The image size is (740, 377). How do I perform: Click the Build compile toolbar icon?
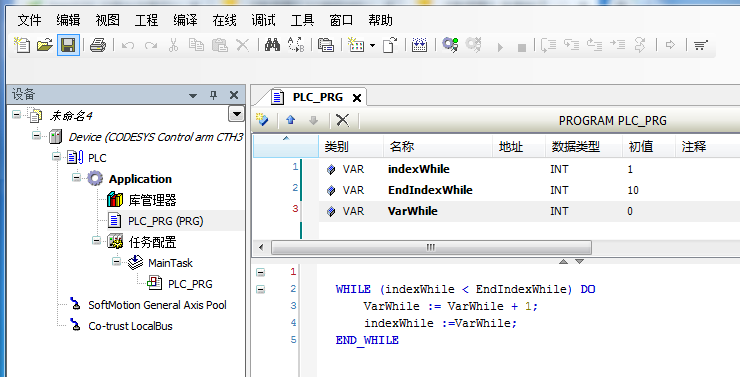pos(420,45)
